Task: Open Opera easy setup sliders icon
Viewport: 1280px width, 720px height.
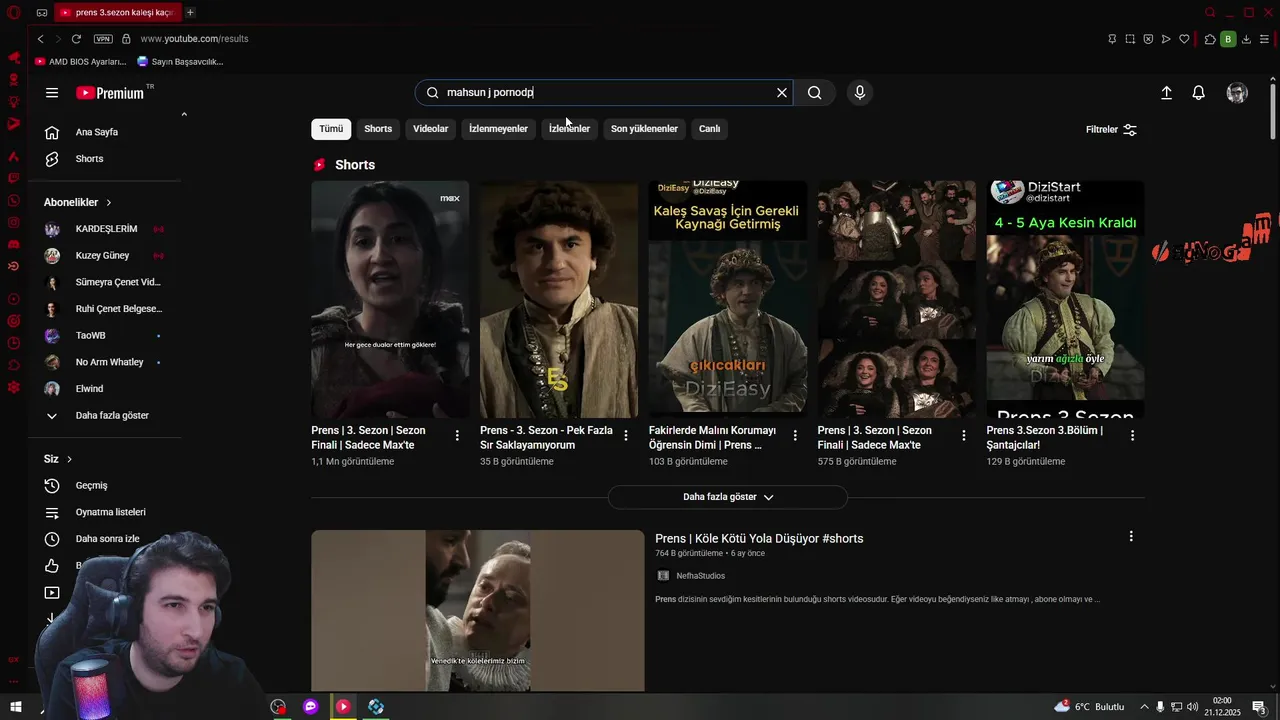Action: (x=1264, y=39)
